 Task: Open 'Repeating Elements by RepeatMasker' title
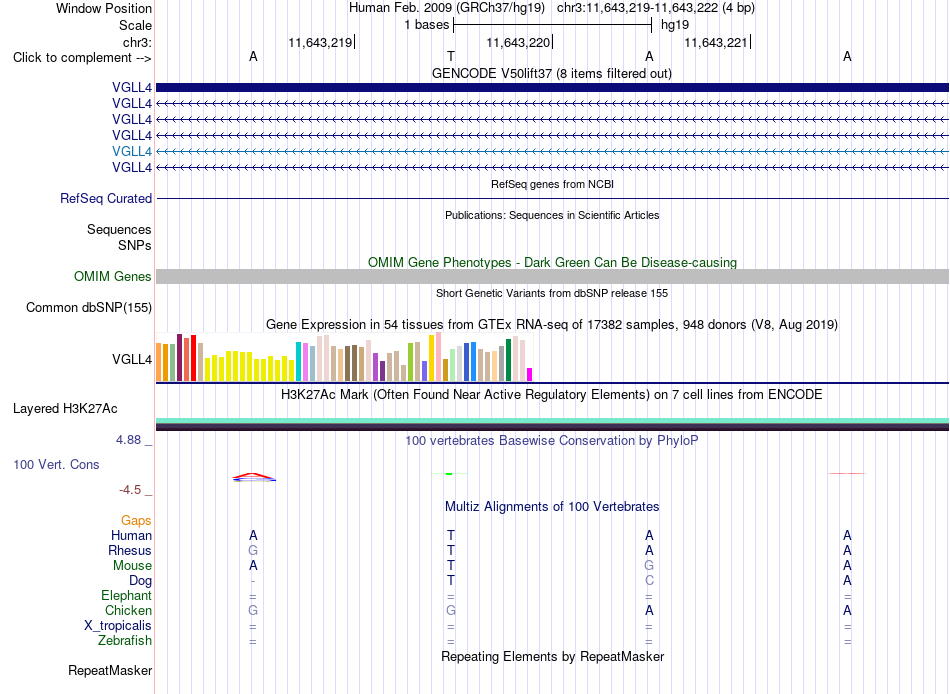click(552, 656)
